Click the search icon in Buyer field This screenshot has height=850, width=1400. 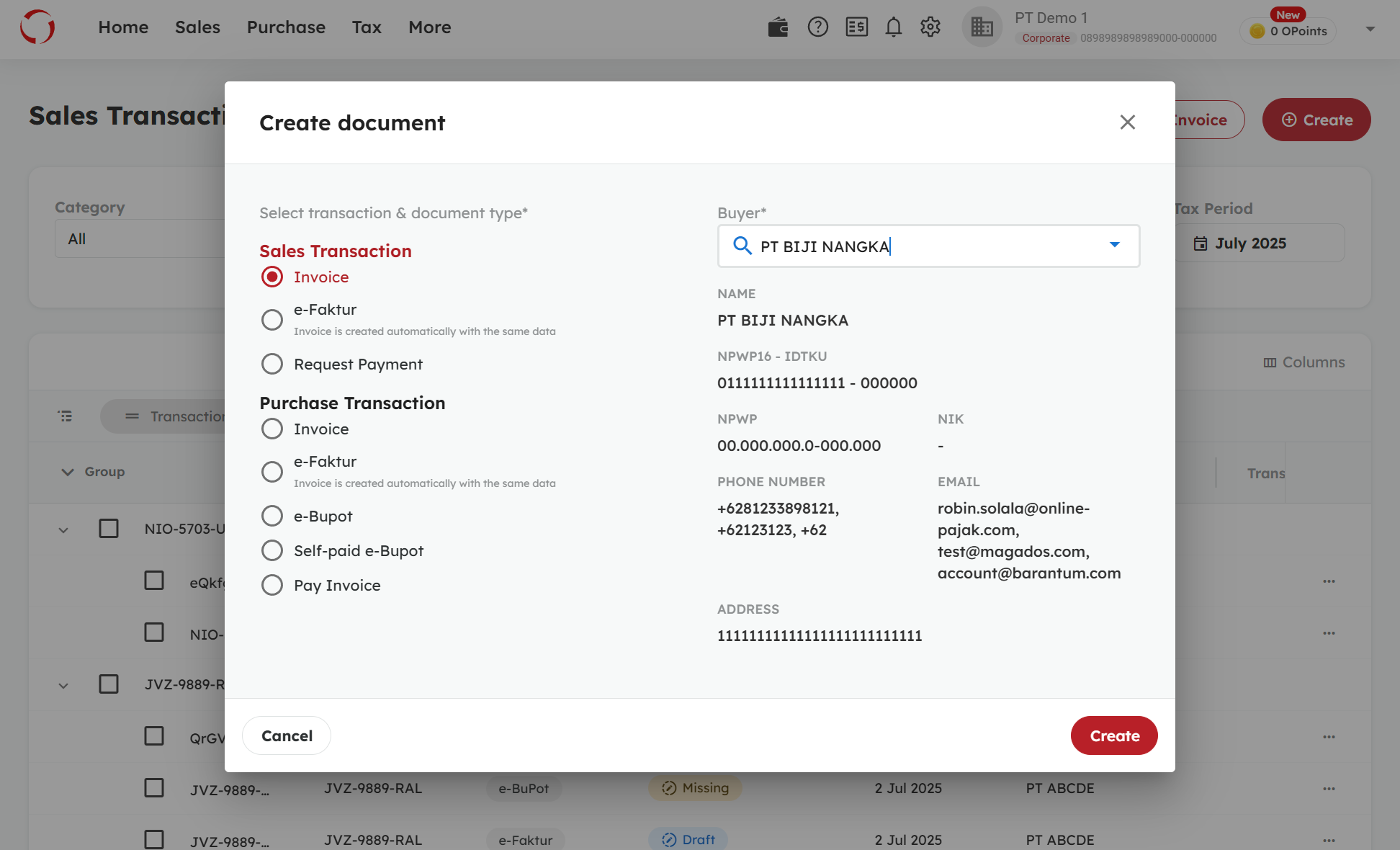click(742, 246)
